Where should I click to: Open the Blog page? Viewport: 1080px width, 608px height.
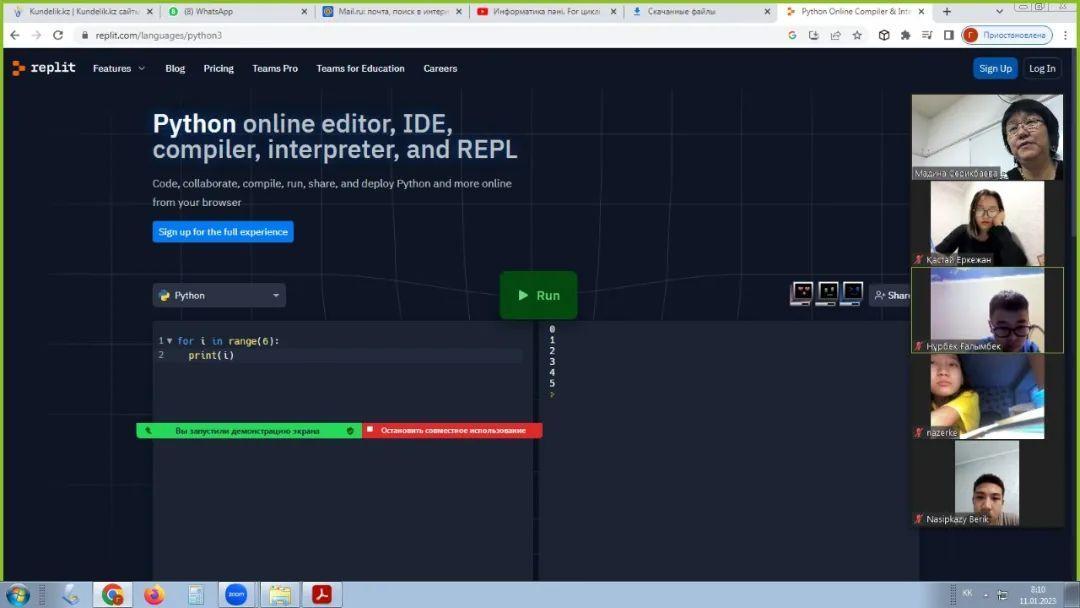(175, 68)
